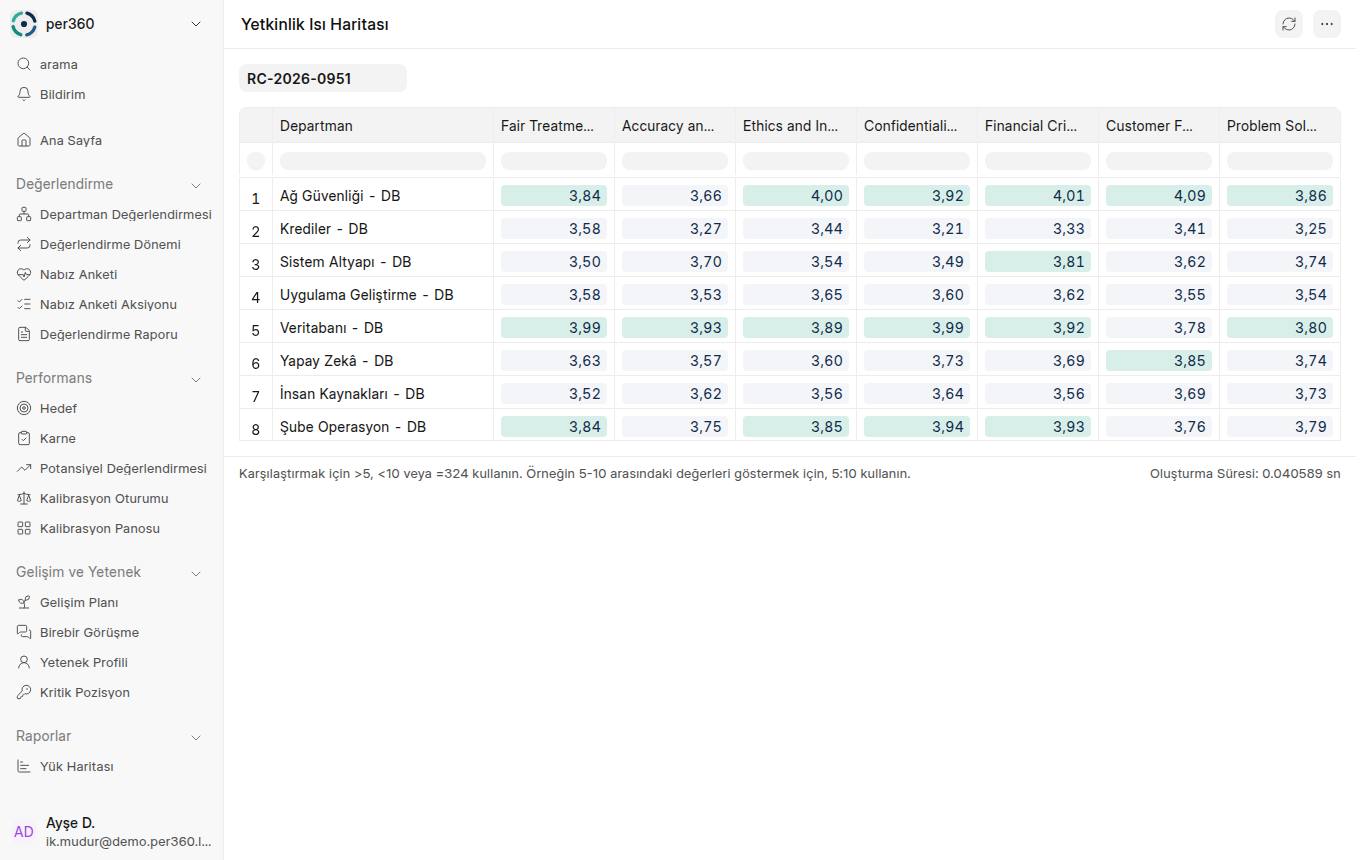Open the per360 workspace dropdown

196,24
